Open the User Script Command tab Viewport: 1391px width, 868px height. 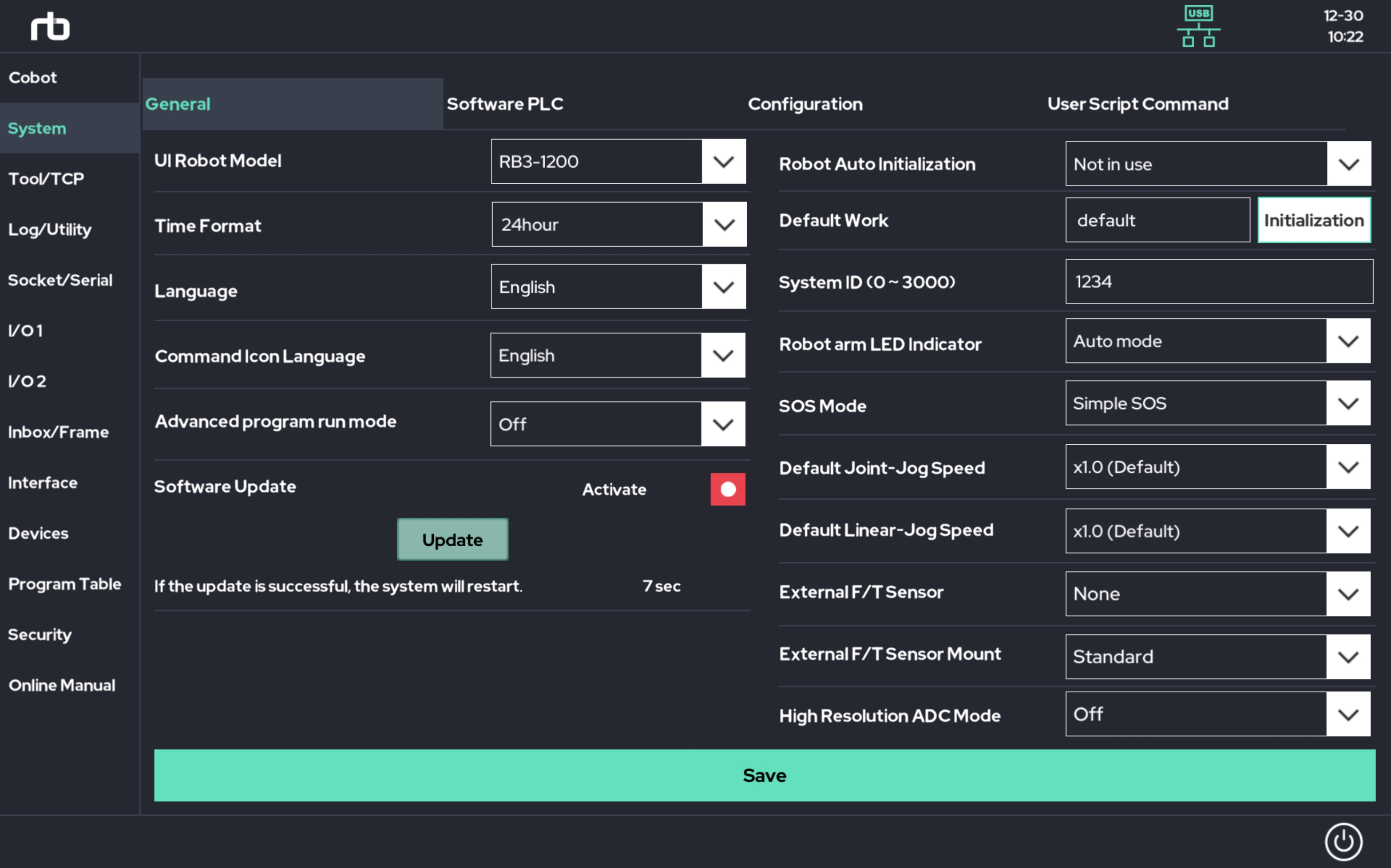(1137, 104)
